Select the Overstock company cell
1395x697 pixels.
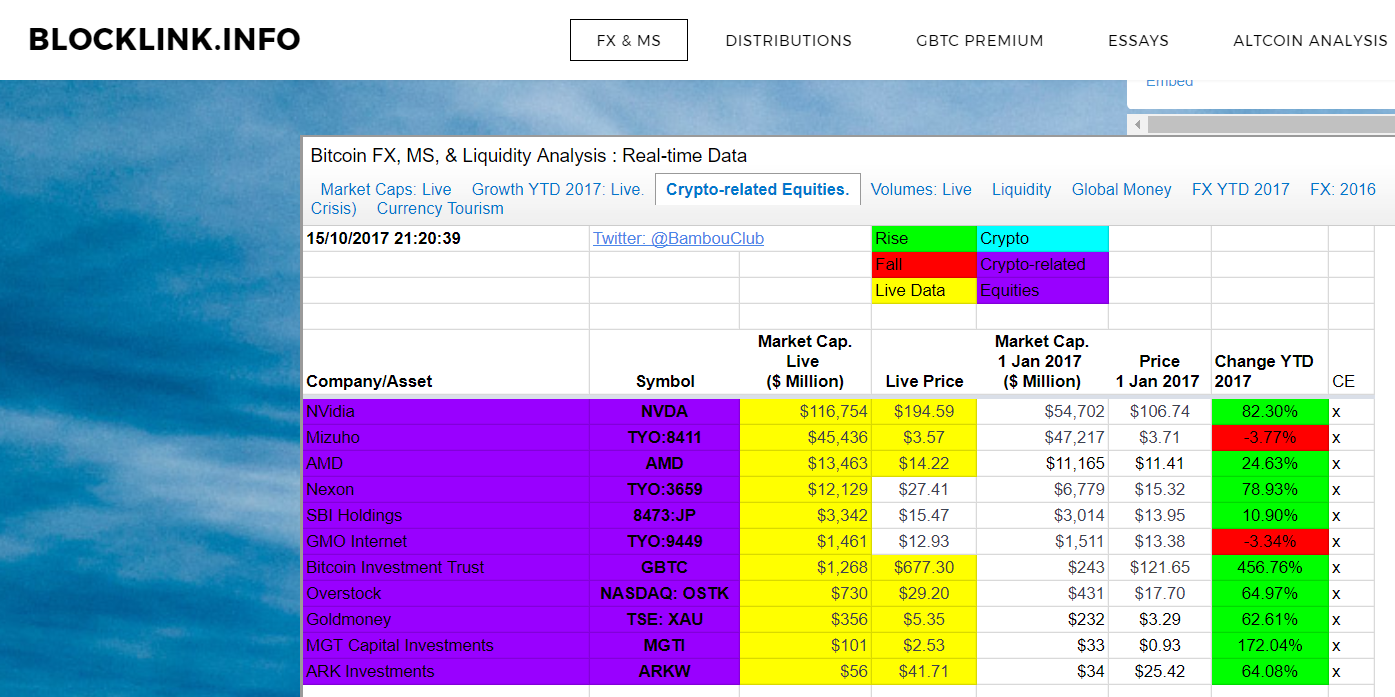tap(446, 593)
